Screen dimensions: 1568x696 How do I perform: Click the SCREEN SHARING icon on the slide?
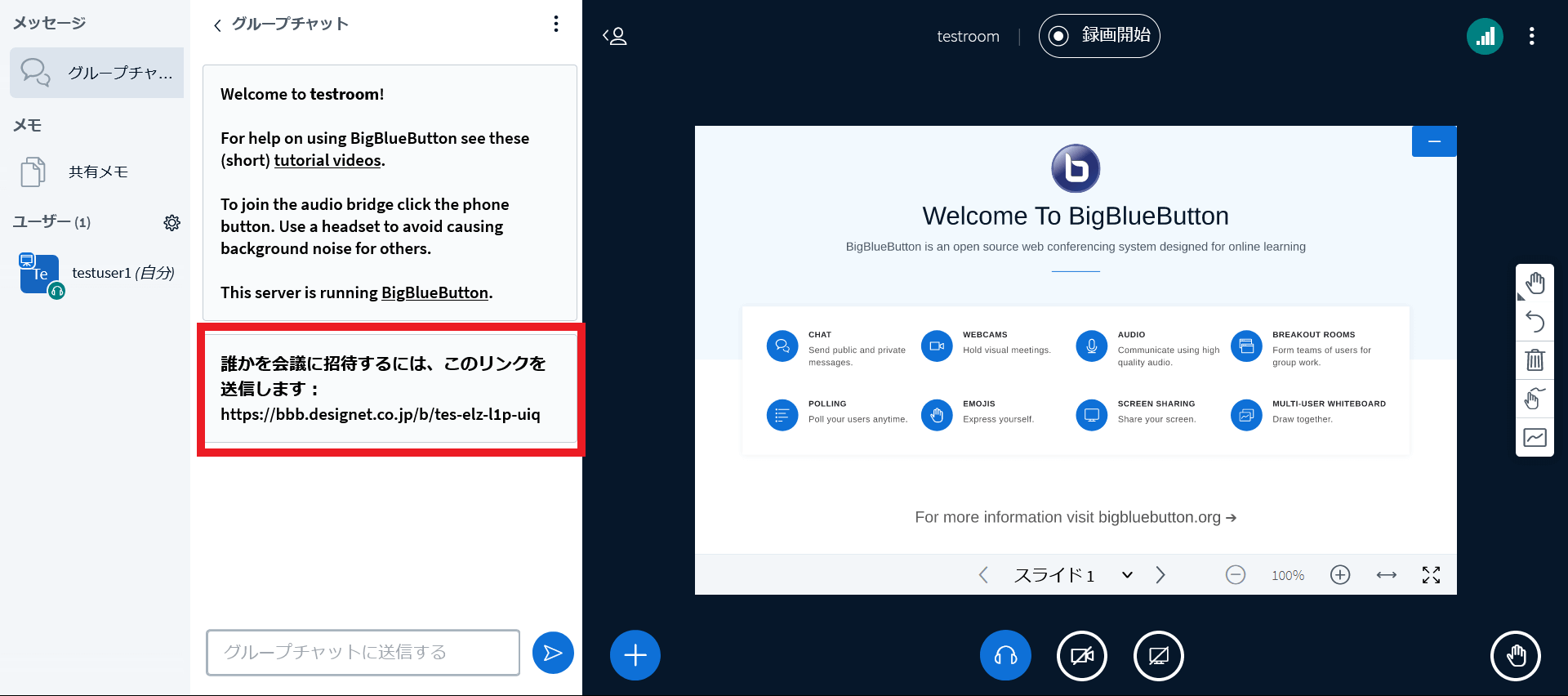click(x=1091, y=415)
